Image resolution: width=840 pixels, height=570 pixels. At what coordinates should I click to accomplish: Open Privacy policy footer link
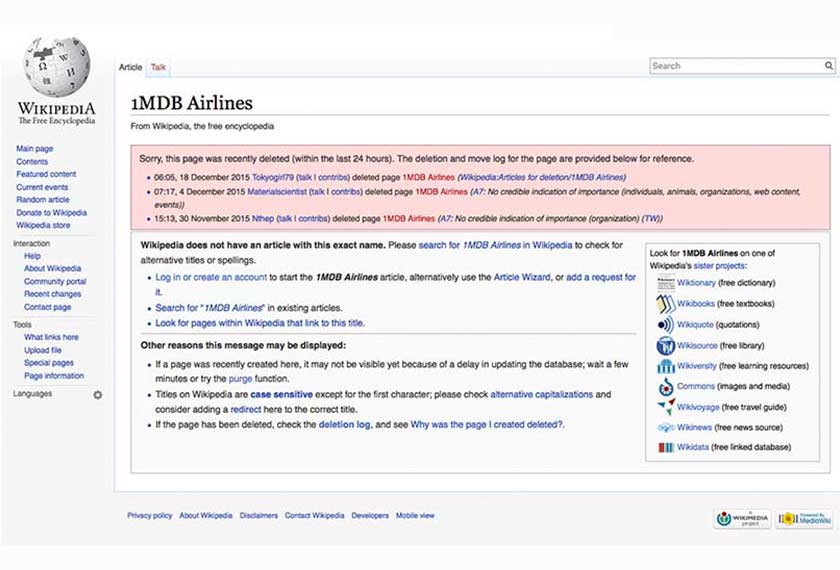pyautogui.click(x=149, y=515)
